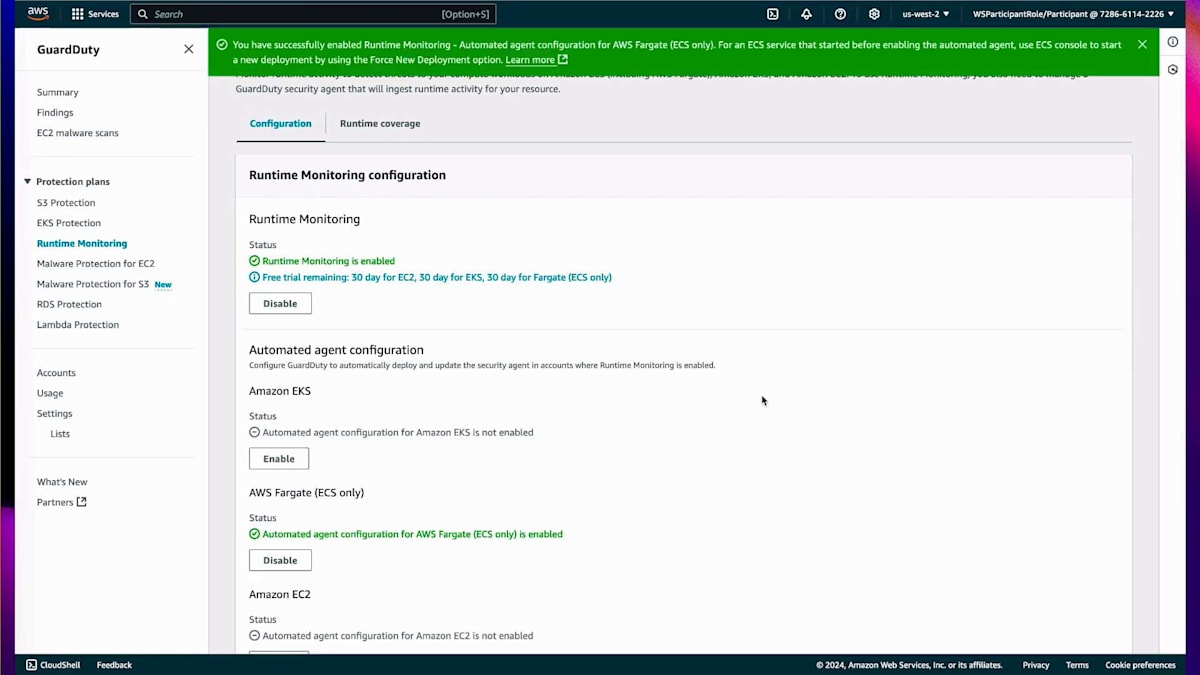Open the us-west-2 region dropdown
The height and width of the screenshot is (675, 1200).
[925, 14]
